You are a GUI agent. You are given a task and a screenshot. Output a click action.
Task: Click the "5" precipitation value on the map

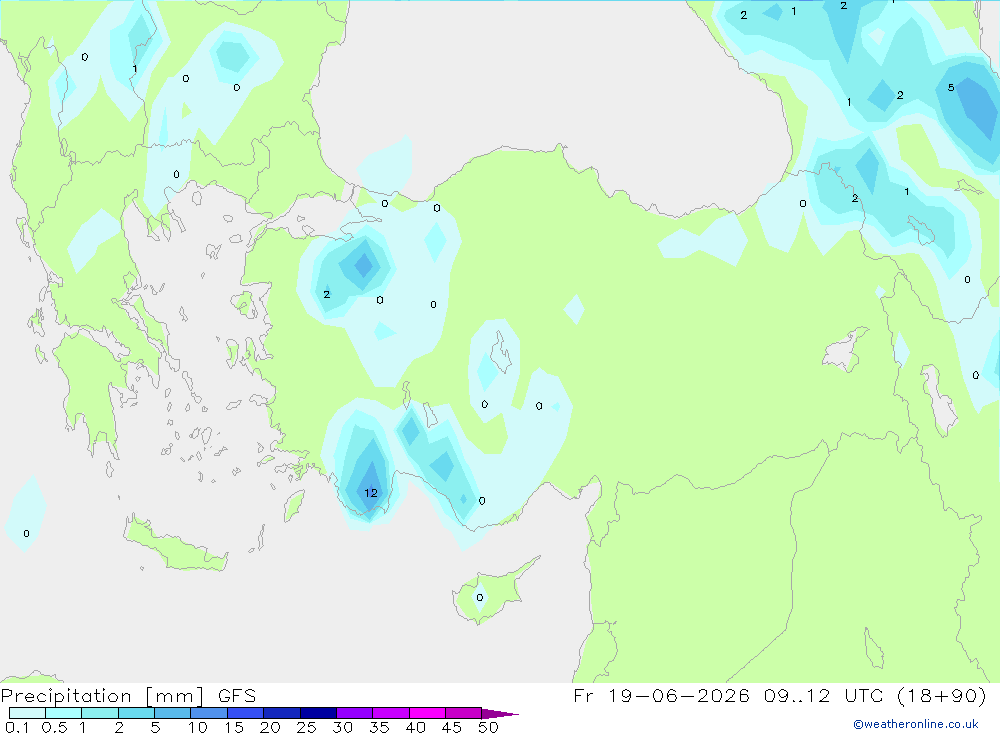tap(951, 87)
